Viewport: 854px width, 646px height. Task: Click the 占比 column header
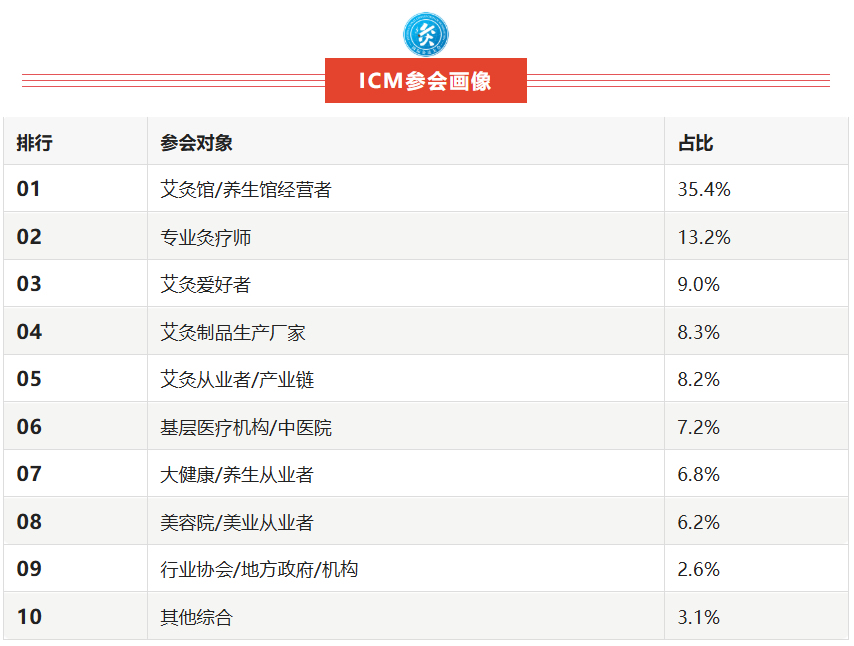click(696, 143)
